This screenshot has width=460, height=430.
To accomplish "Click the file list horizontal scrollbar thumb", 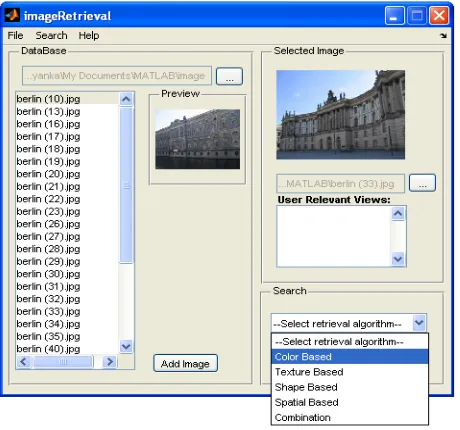I will coord(63,362).
